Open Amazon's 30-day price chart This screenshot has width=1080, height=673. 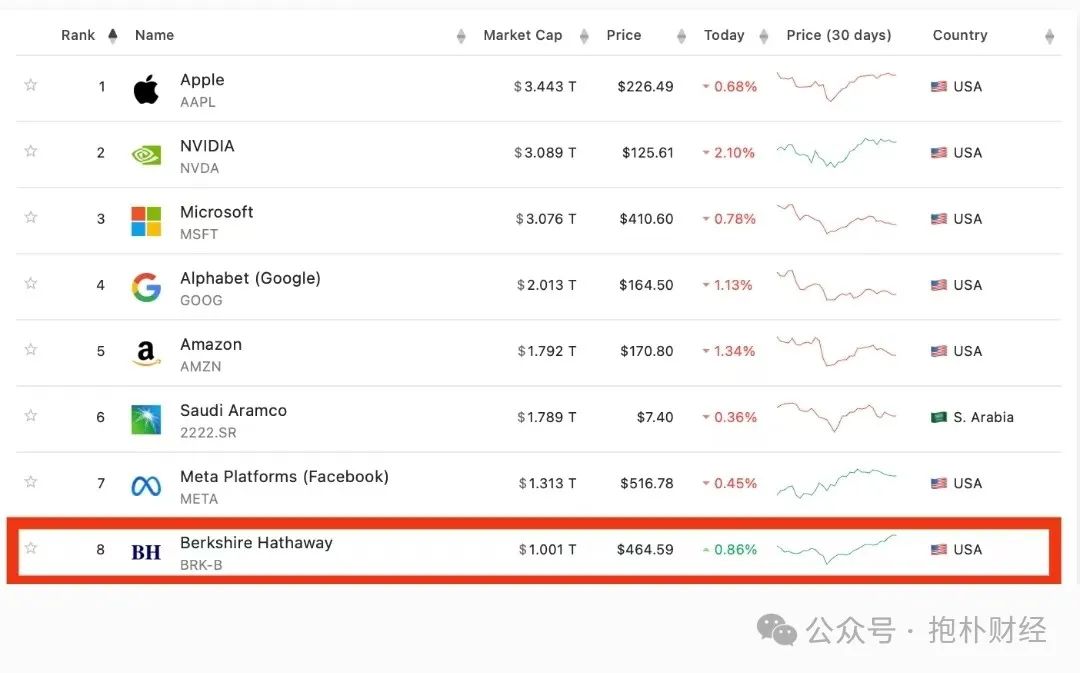click(x=836, y=351)
